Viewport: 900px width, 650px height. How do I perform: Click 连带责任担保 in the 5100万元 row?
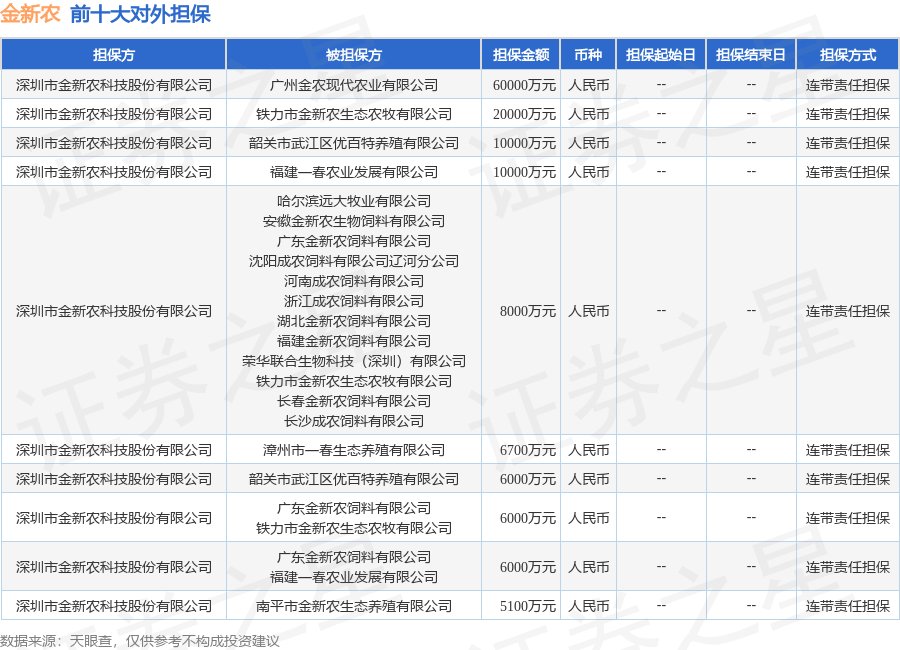[x=848, y=606]
